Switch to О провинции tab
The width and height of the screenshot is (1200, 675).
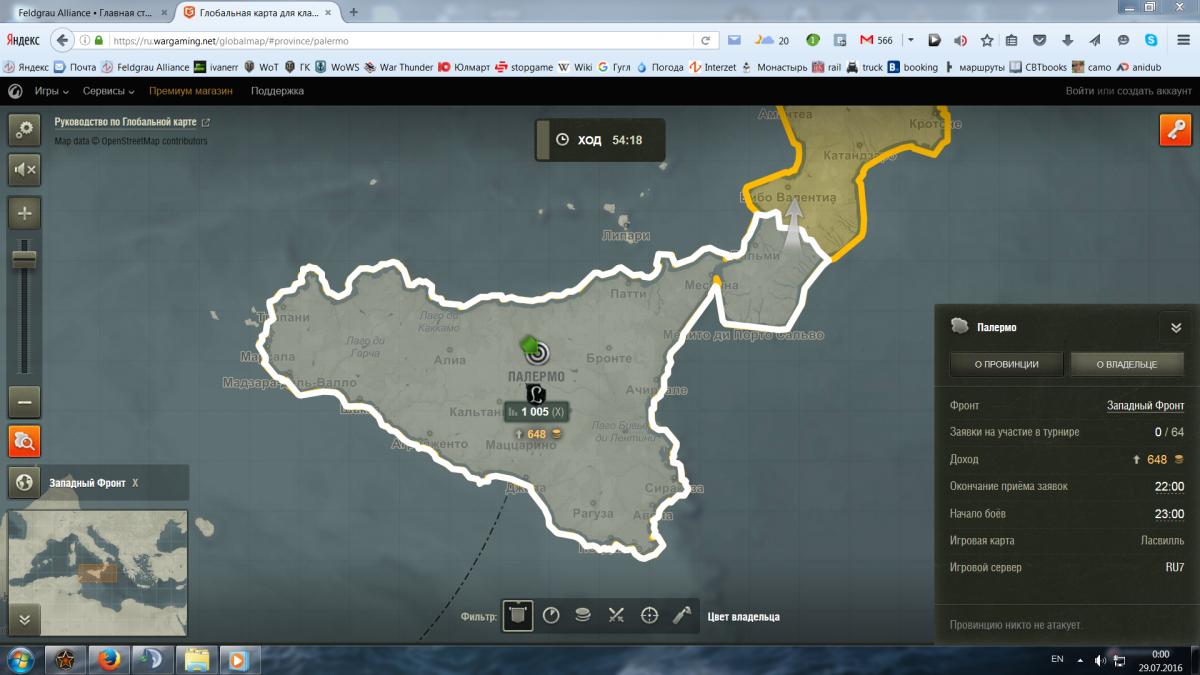pos(1006,364)
